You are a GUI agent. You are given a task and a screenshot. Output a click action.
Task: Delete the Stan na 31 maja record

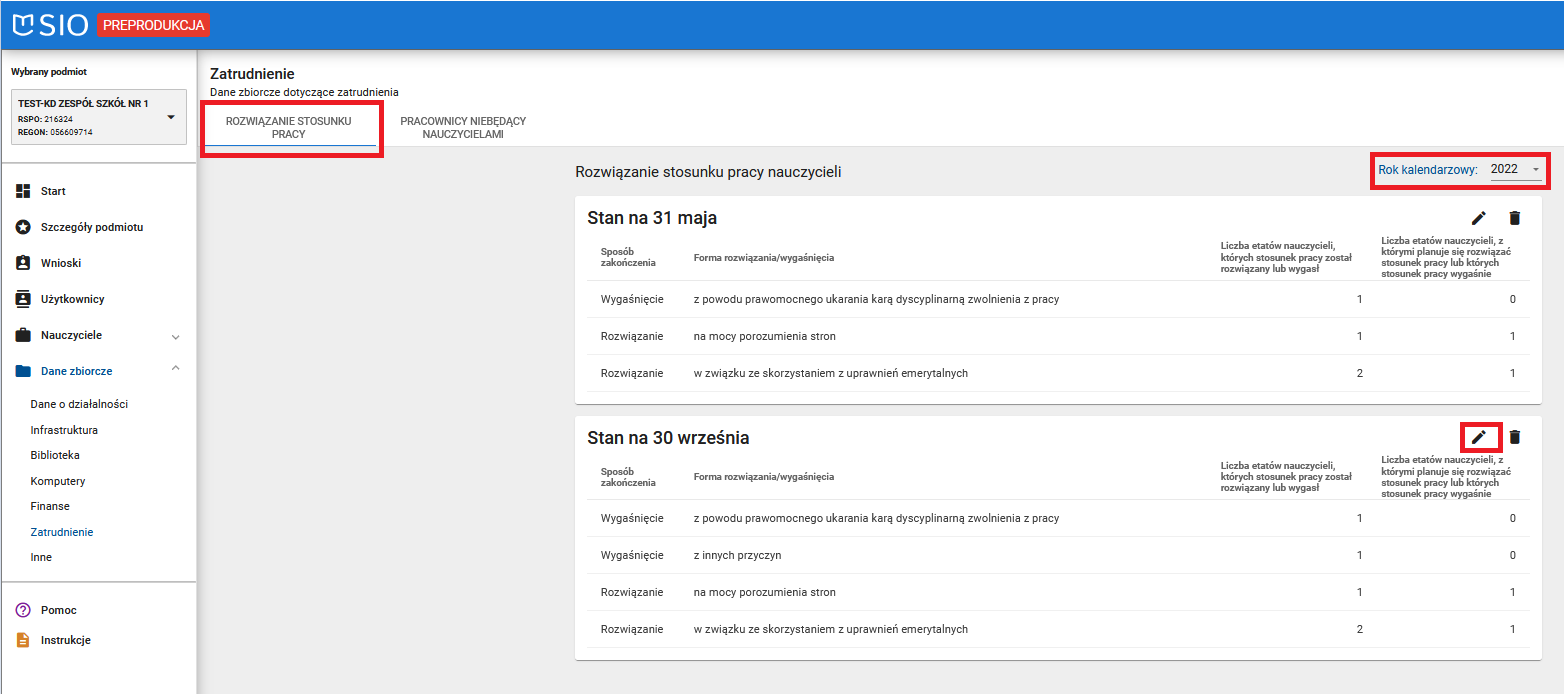(1514, 218)
